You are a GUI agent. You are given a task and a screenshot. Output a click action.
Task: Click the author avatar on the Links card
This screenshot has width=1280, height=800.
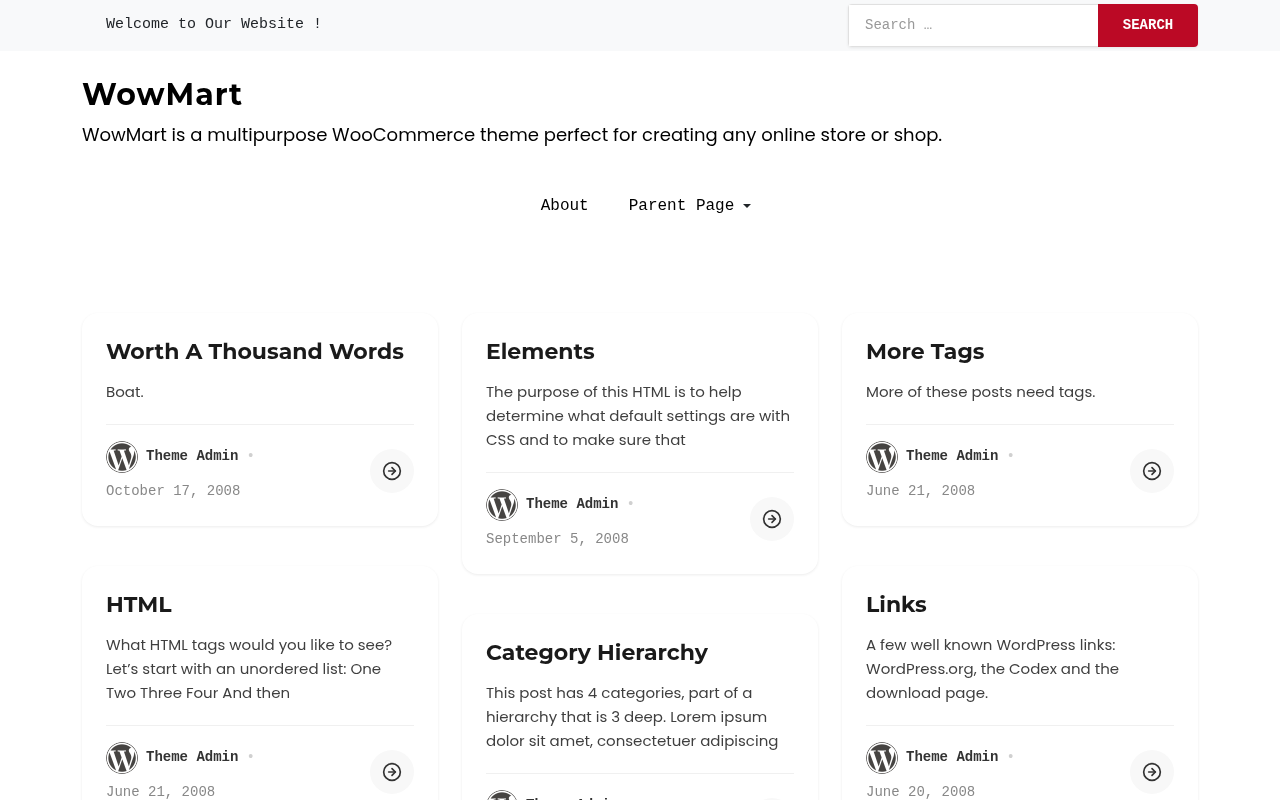(882, 758)
